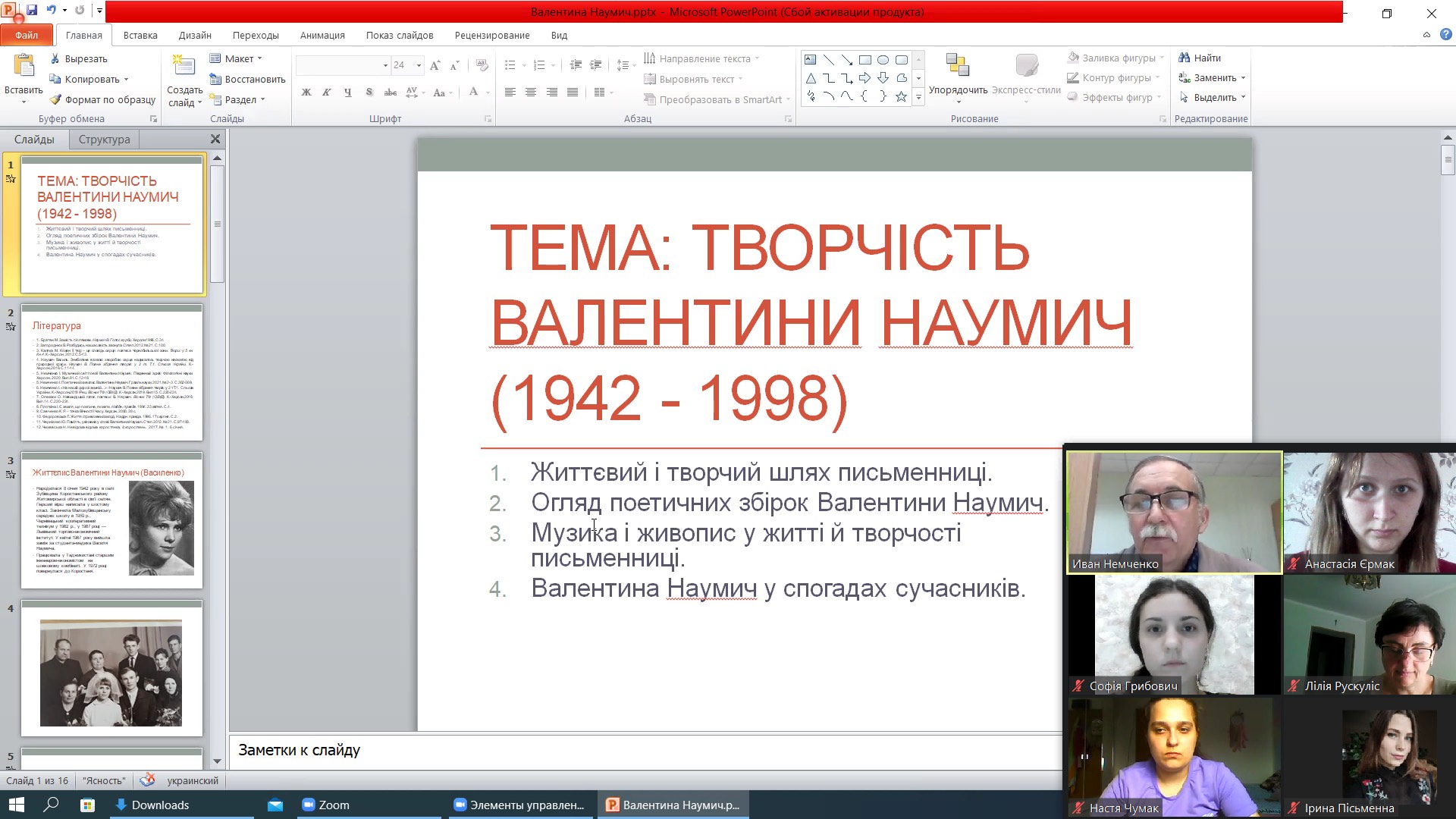
Task: Select the star shape in shapes gallery
Action: tap(901, 96)
